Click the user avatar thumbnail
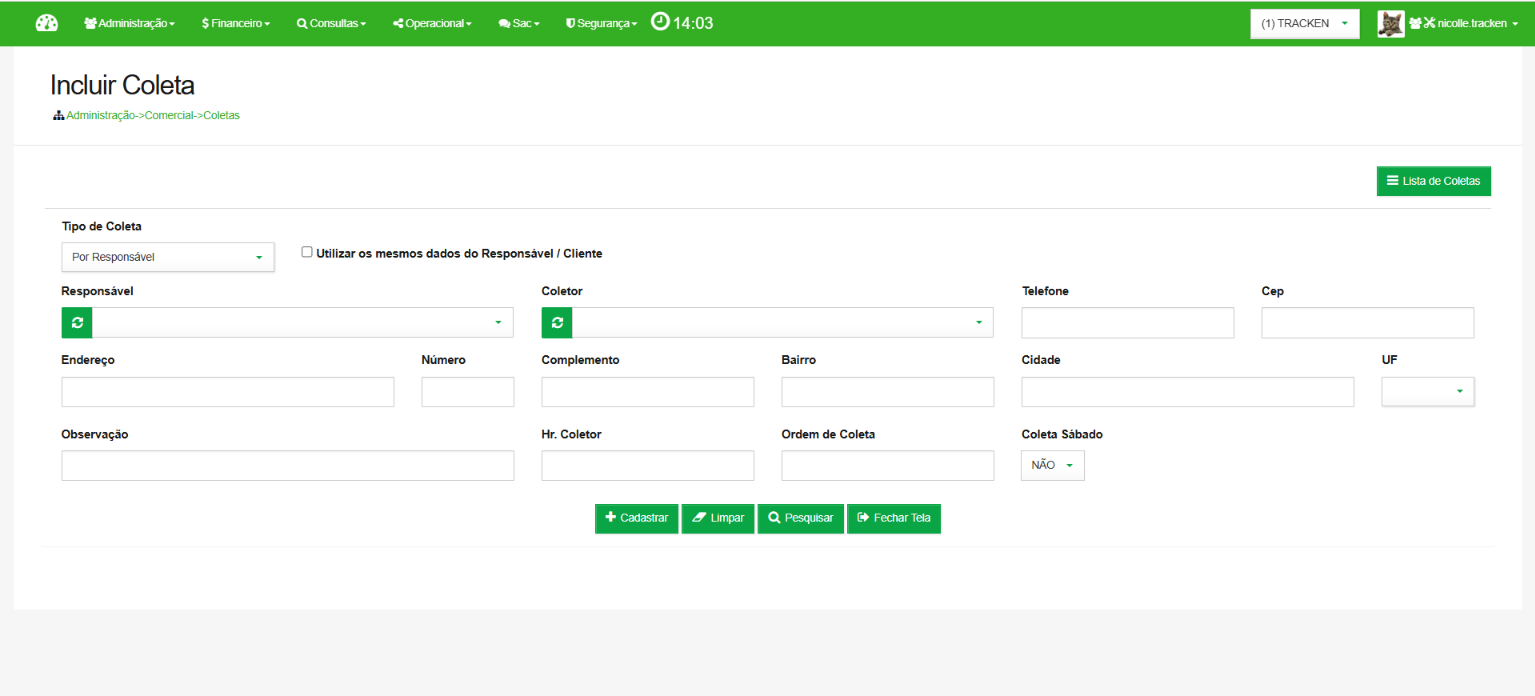 (1391, 24)
